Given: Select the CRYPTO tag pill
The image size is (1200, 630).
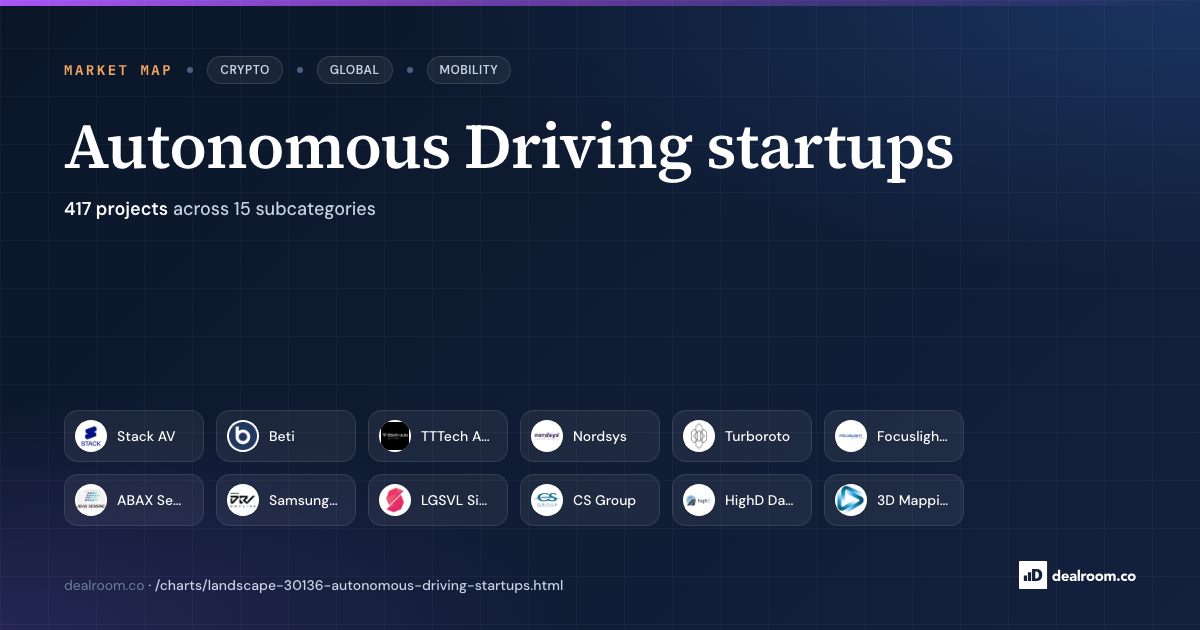Looking at the screenshot, I should (245, 70).
